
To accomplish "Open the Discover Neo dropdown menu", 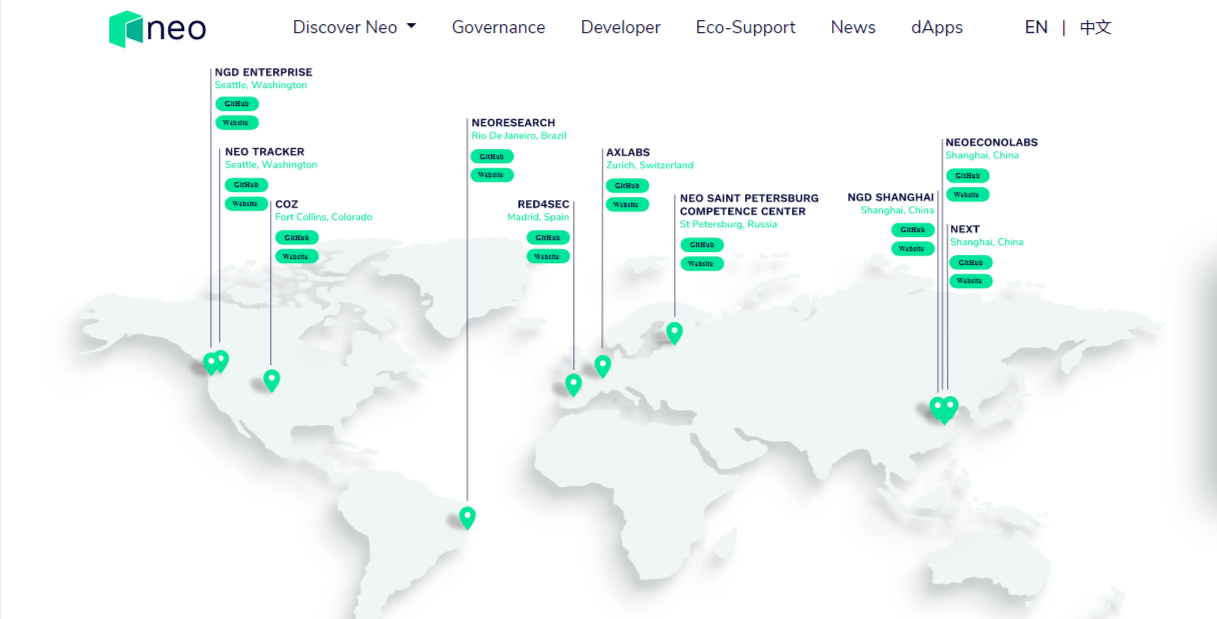I will tap(354, 27).
